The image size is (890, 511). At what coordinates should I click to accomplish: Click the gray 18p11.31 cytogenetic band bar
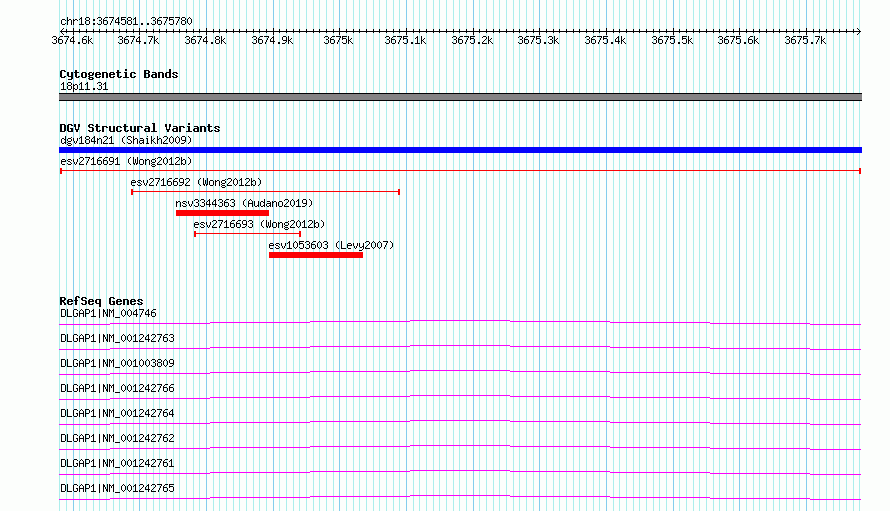coord(460,97)
